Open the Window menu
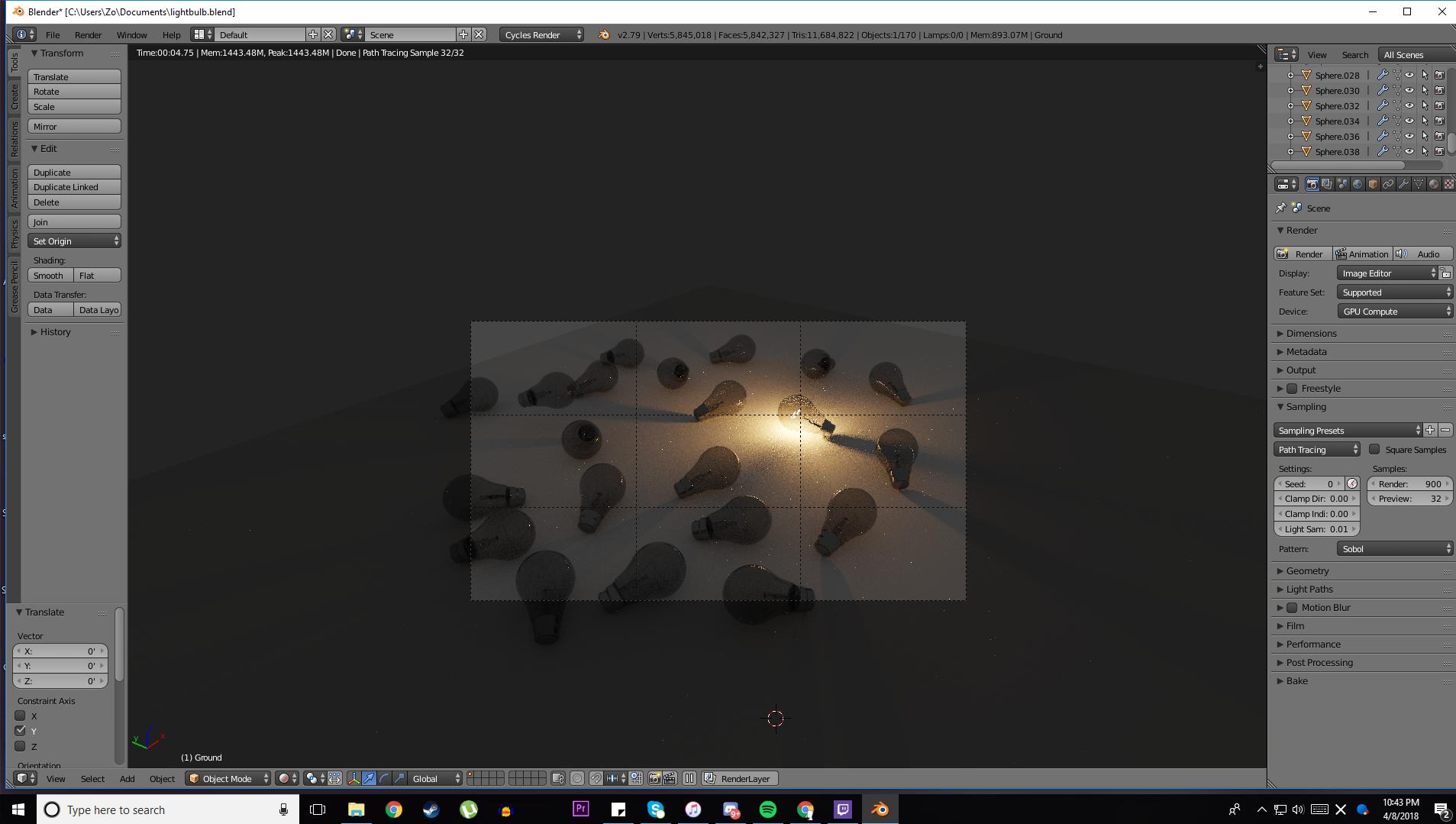 click(x=131, y=34)
